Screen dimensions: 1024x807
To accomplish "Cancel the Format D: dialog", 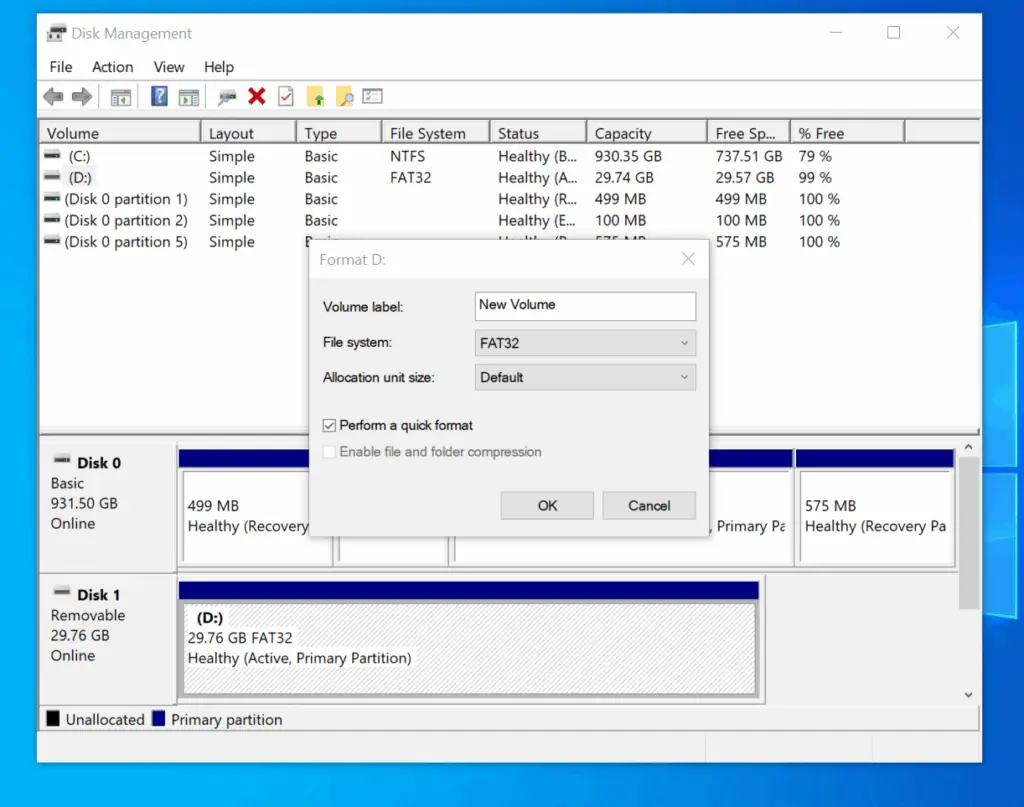I will coord(649,505).
